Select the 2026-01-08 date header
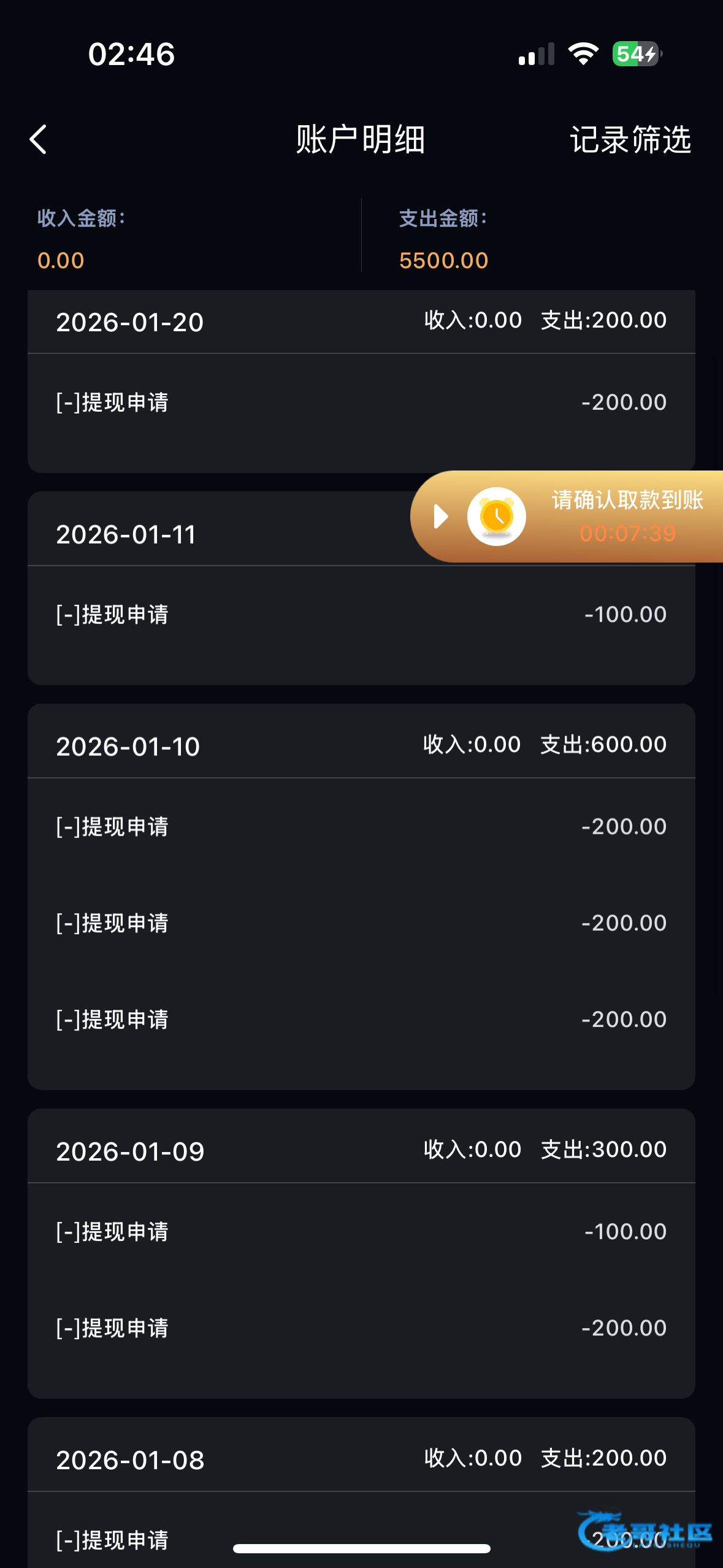Screen dimensions: 723x1568 130,1460
